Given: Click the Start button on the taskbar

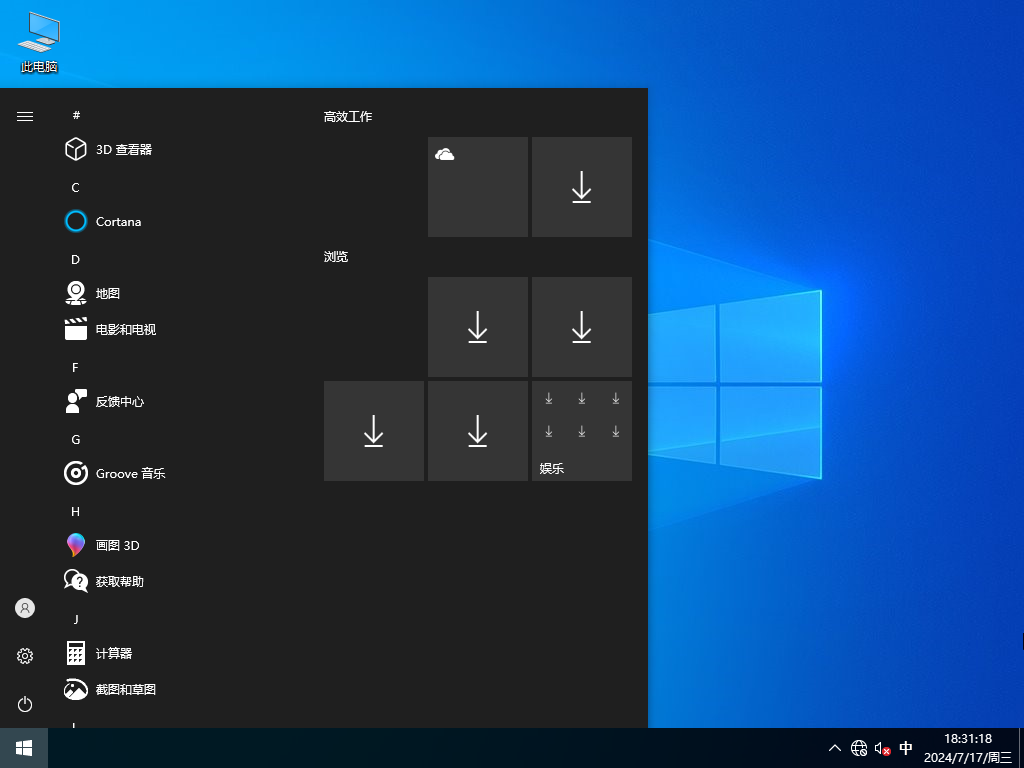Looking at the screenshot, I should click(23, 748).
